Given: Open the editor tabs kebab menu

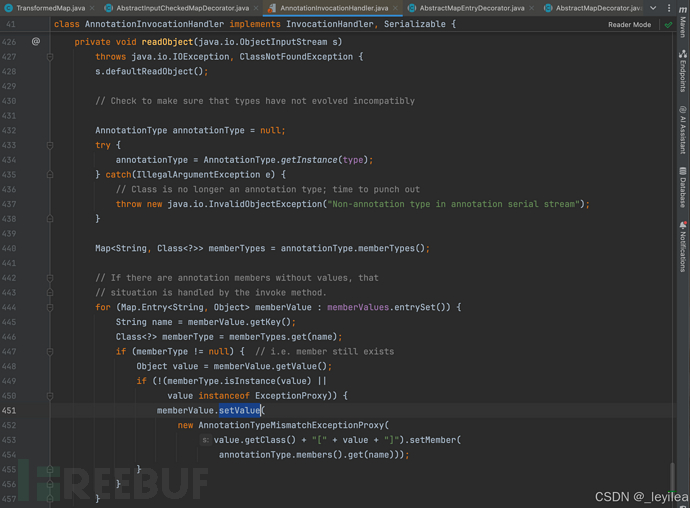Looking at the screenshot, I should point(669,8).
